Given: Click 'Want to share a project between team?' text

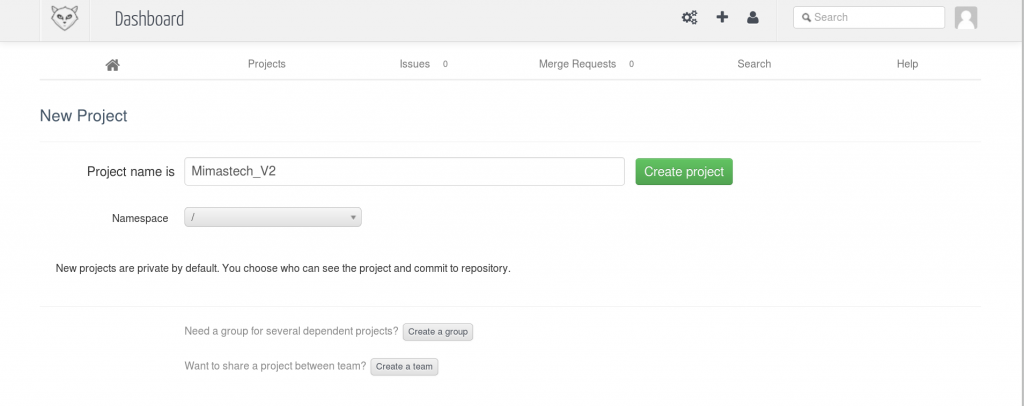Looking at the screenshot, I should coord(276,366).
